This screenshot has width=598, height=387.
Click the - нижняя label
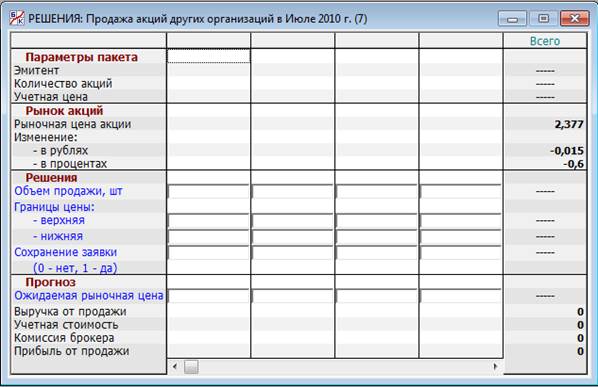58,236
